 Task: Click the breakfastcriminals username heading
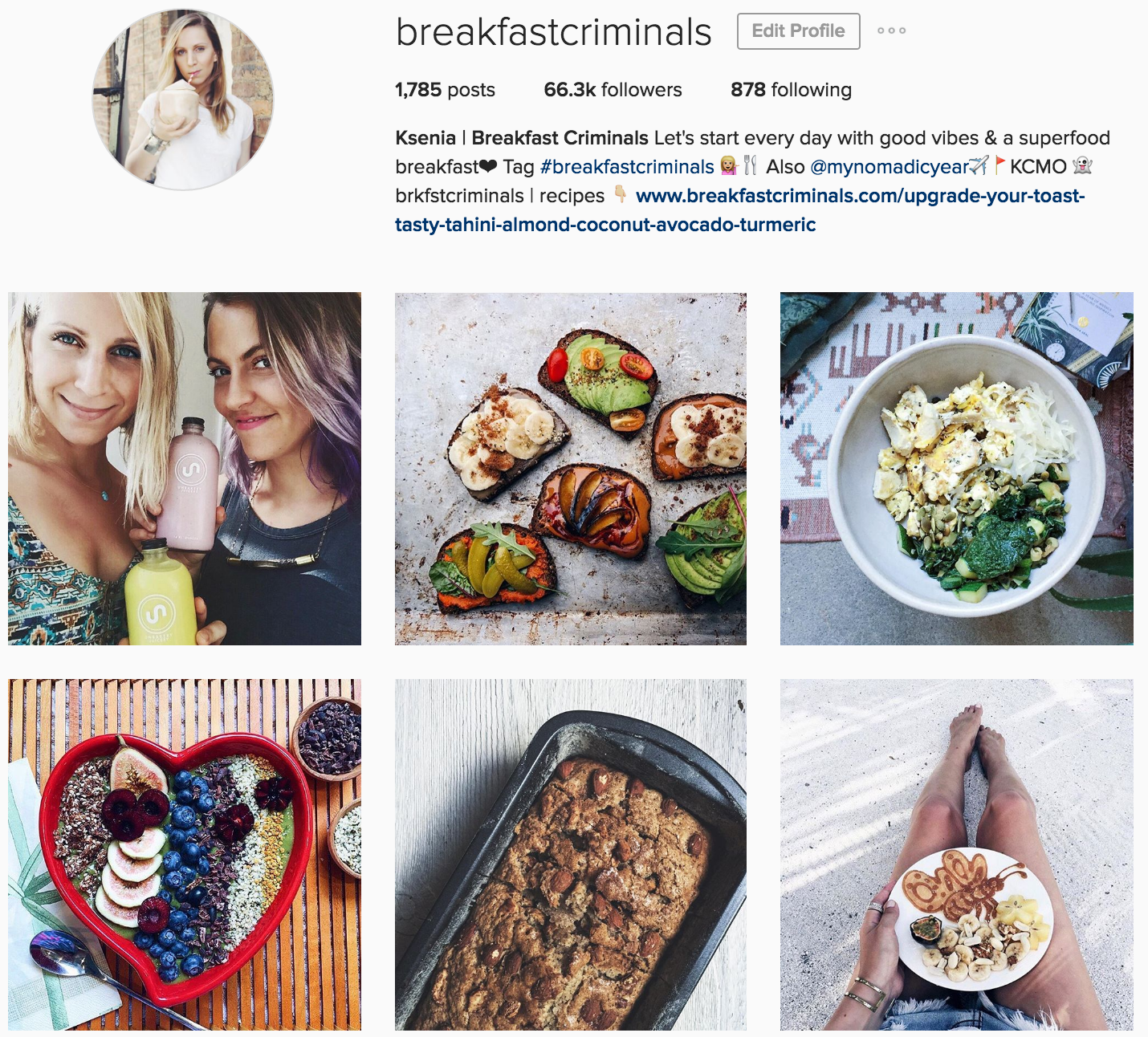554,32
